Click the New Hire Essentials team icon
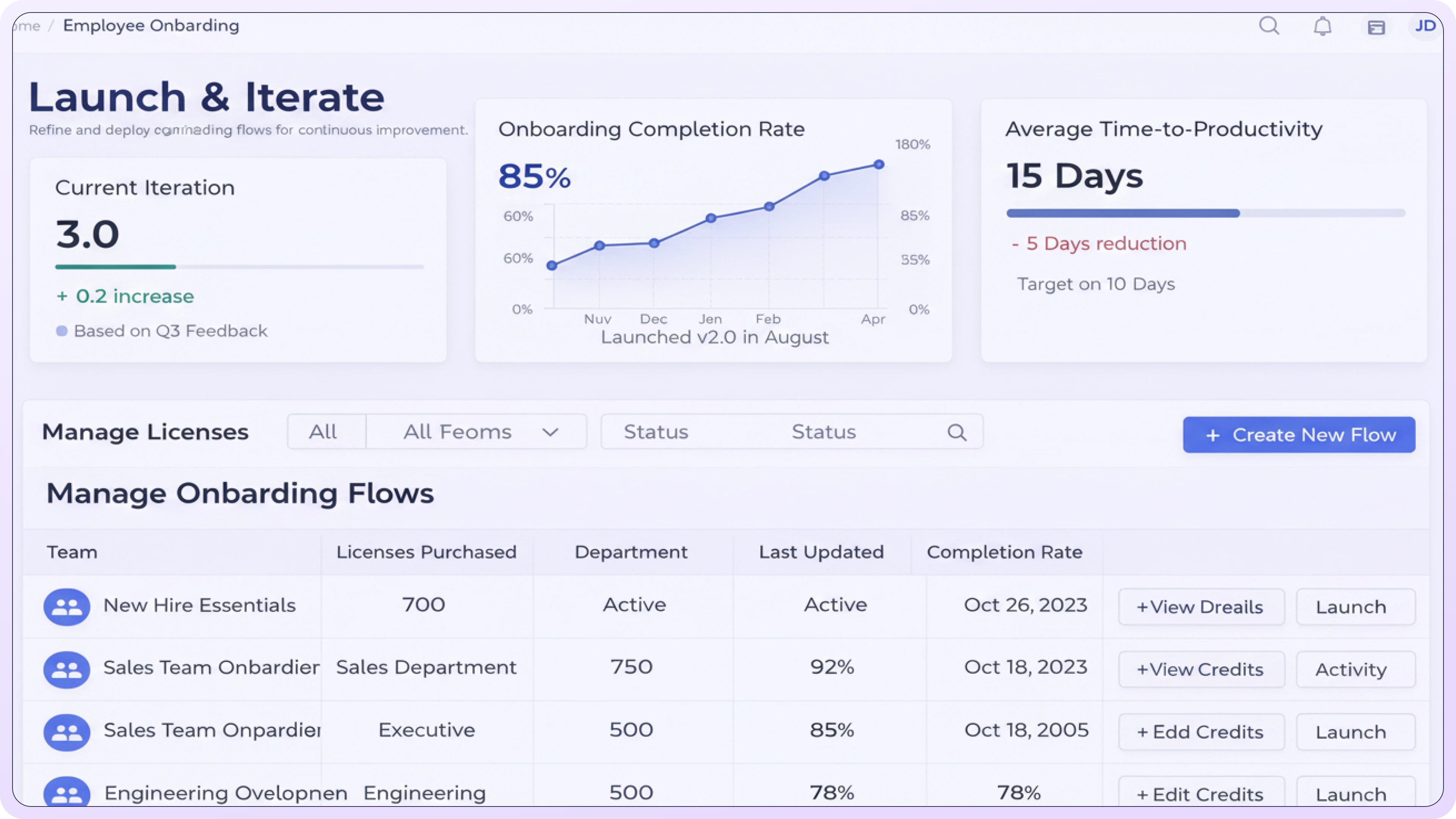This screenshot has height=819, width=1456. [66, 607]
